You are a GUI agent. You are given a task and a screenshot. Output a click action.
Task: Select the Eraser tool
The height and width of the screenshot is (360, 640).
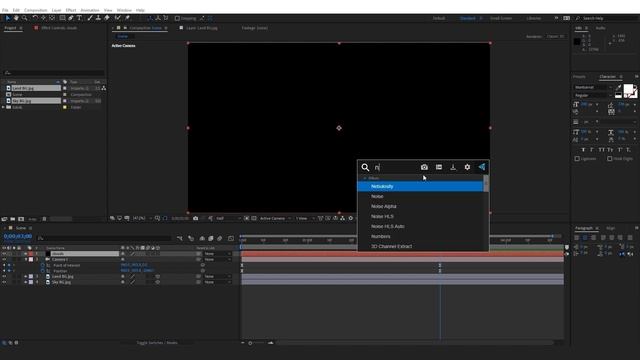107,18
